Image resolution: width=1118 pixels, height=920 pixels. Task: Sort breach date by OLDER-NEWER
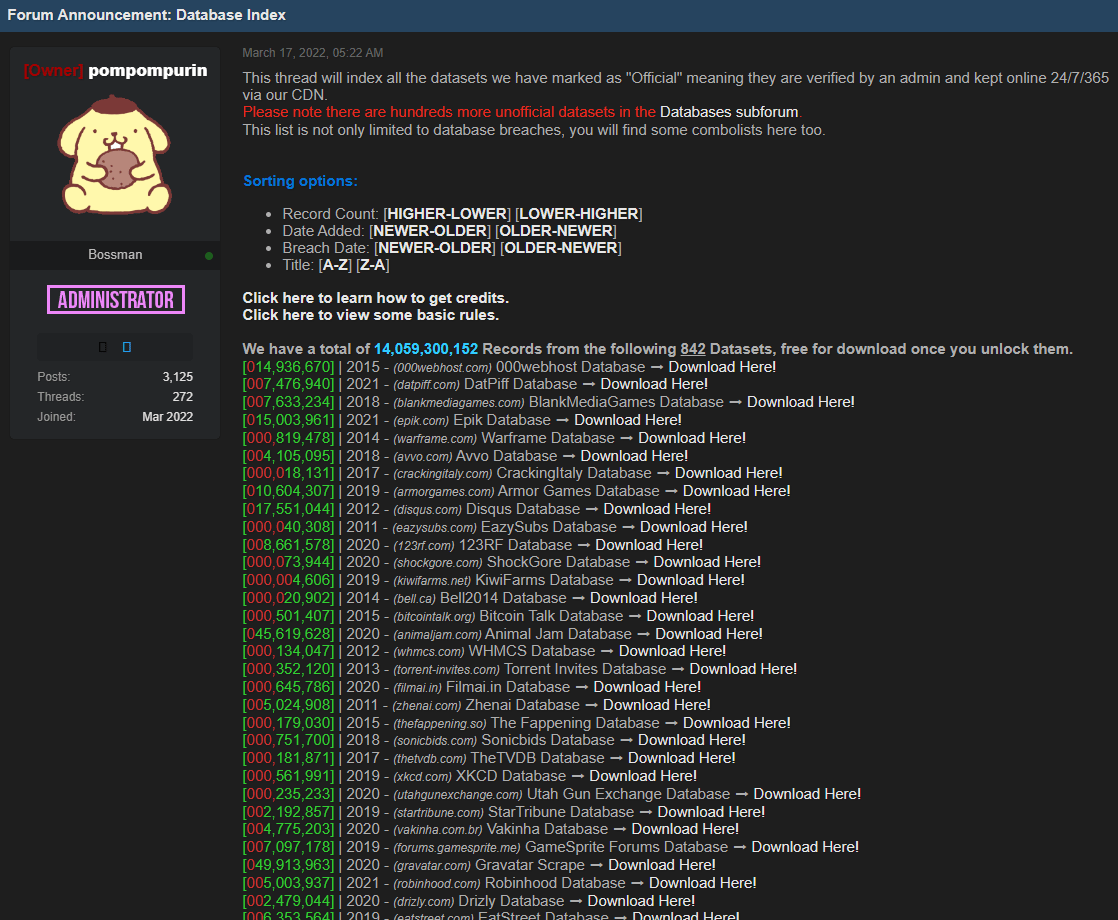coord(560,248)
